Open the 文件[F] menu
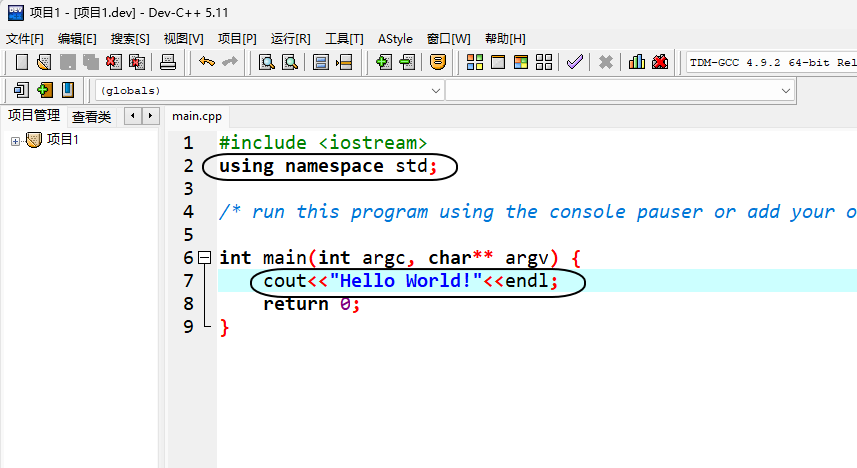Image resolution: width=857 pixels, height=468 pixels. (x=25, y=39)
